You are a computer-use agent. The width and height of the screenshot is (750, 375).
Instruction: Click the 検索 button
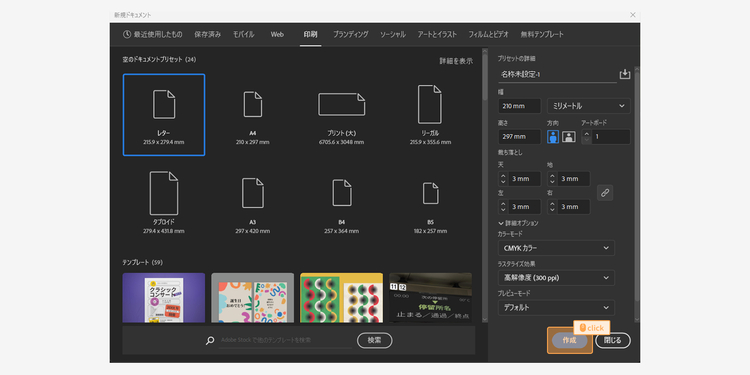375,341
